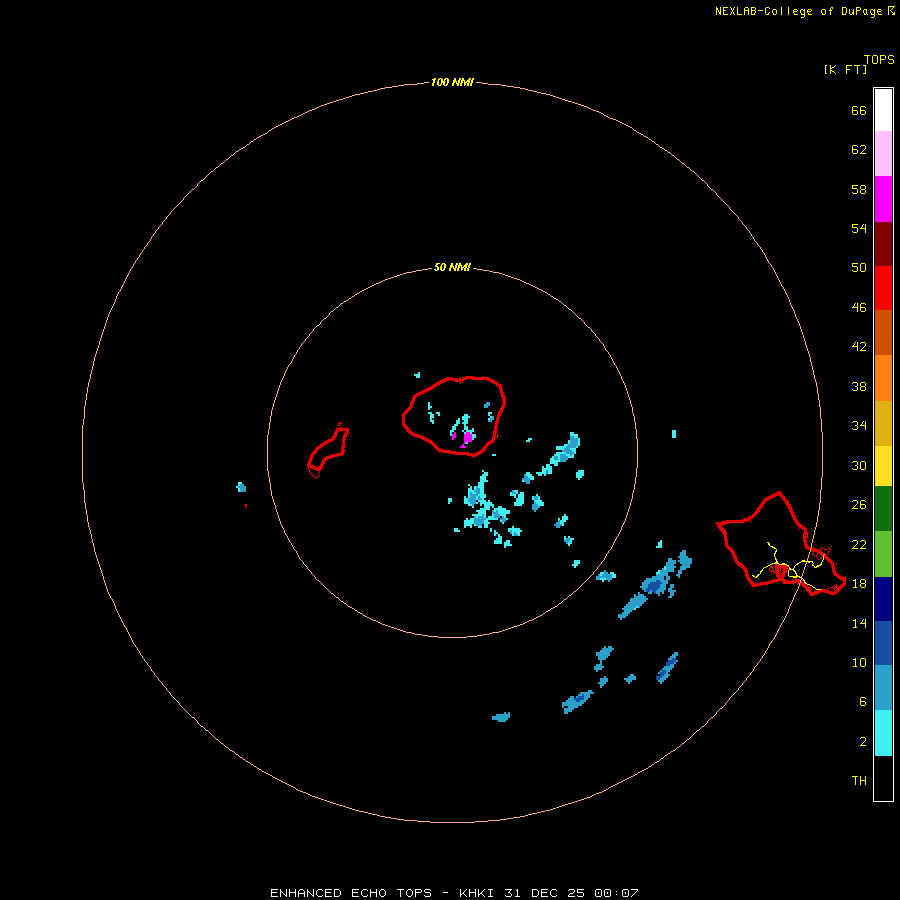Click the "50 NMI" range ring label
The width and height of the screenshot is (900, 900).
pos(452,267)
